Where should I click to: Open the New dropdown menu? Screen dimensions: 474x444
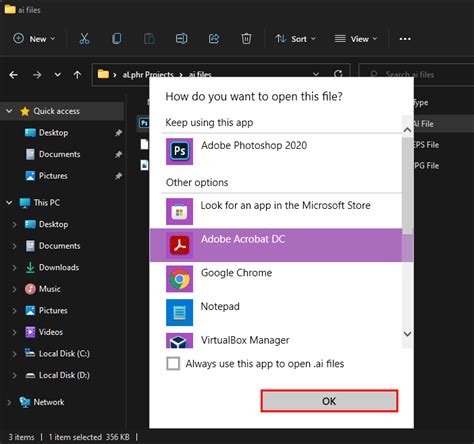tap(34, 39)
